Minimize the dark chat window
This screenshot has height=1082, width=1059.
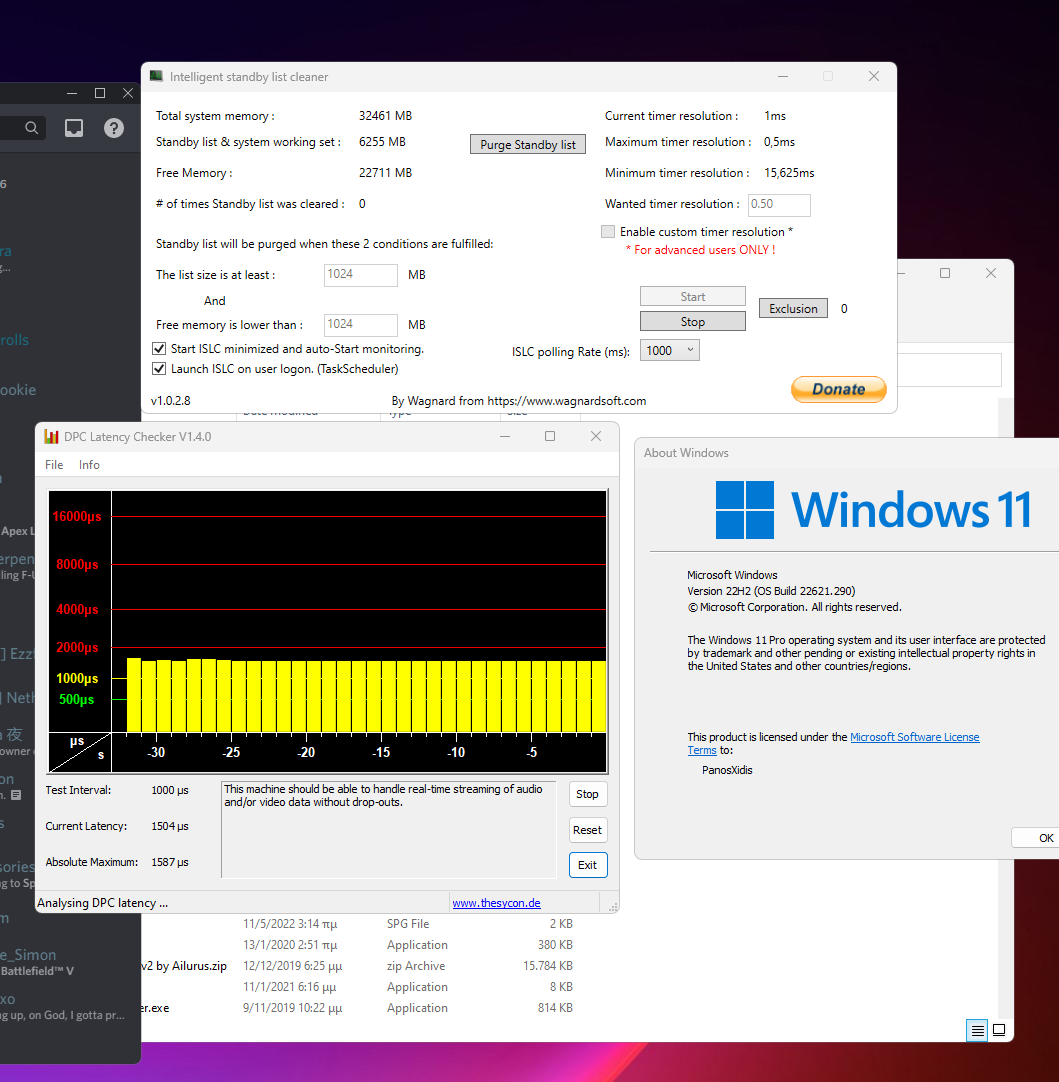click(72, 93)
